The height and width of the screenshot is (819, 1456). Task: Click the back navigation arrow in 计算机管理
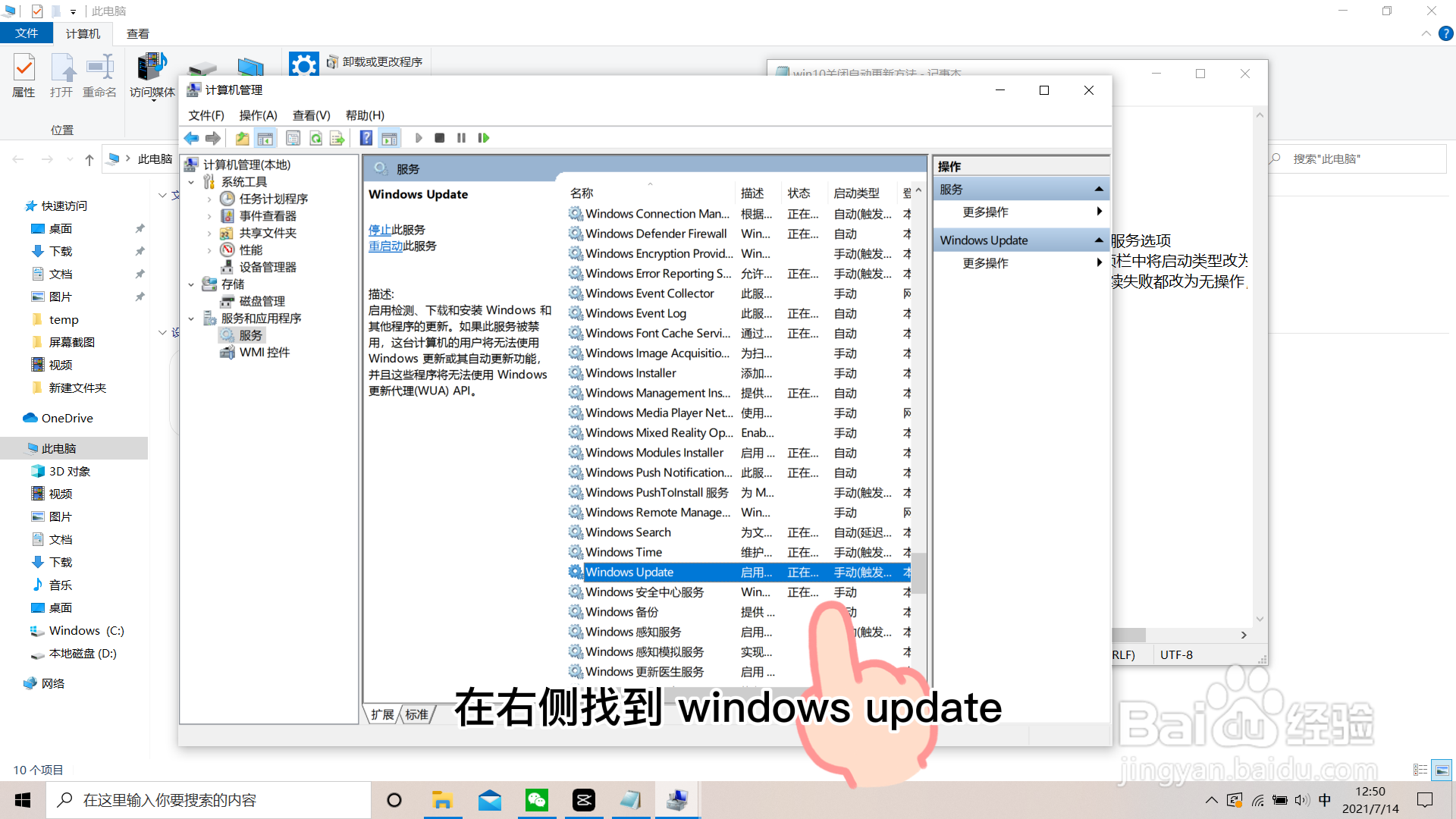pos(192,137)
